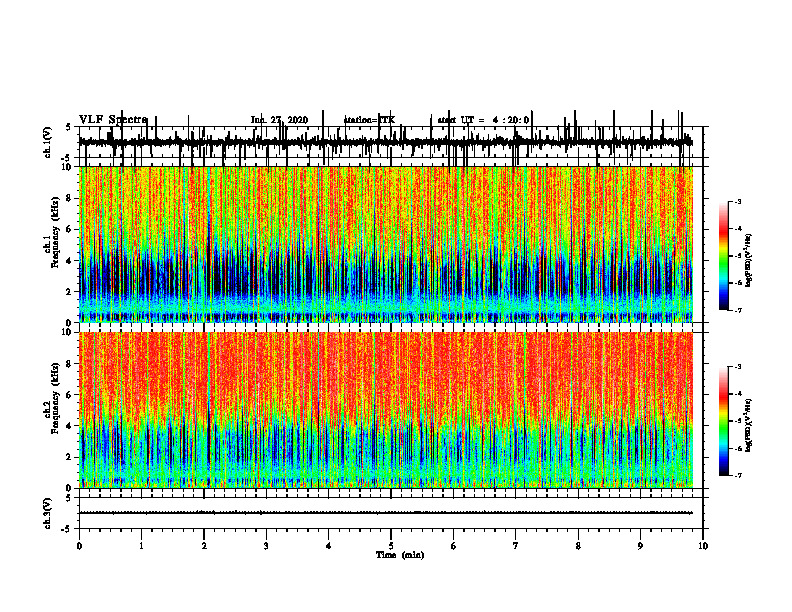
Task: Click the "7" tick on Time axis
Action: pos(516,546)
